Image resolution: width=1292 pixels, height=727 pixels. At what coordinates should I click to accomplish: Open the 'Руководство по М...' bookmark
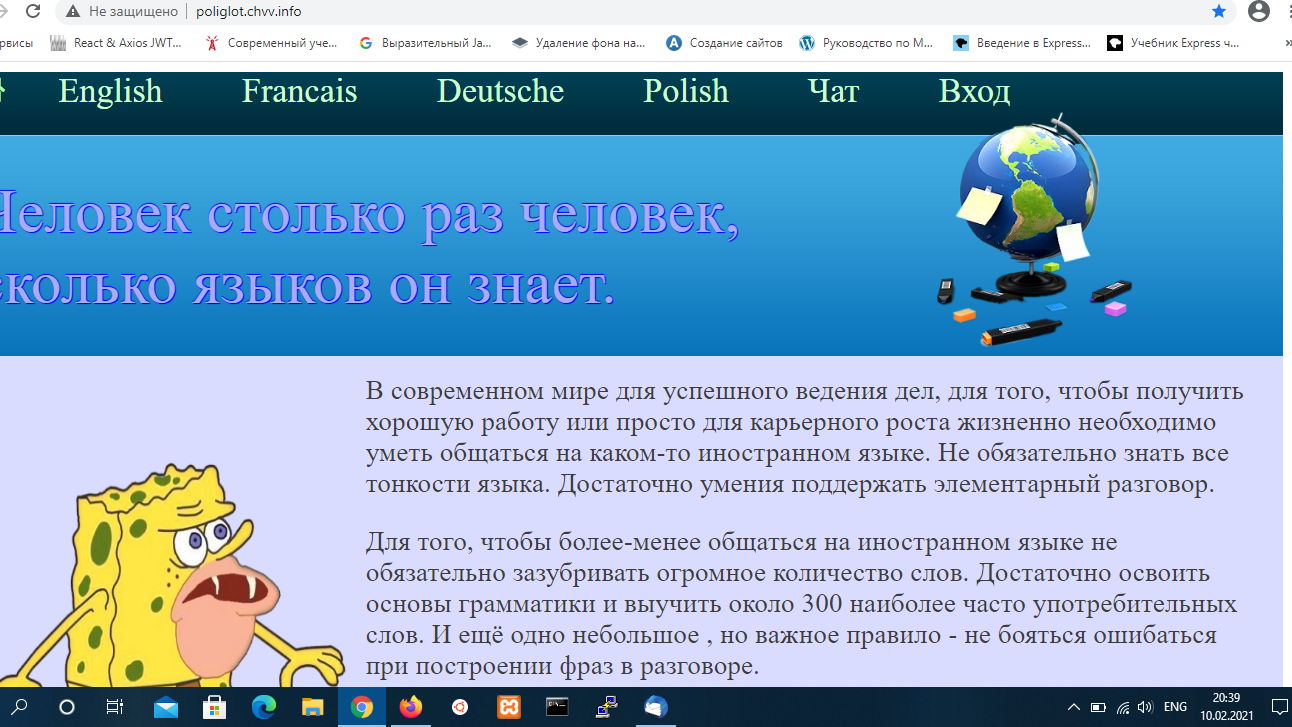click(x=867, y=43)
